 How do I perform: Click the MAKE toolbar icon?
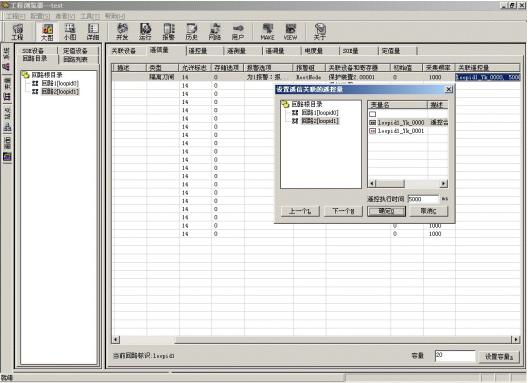[x=267, y=32]
